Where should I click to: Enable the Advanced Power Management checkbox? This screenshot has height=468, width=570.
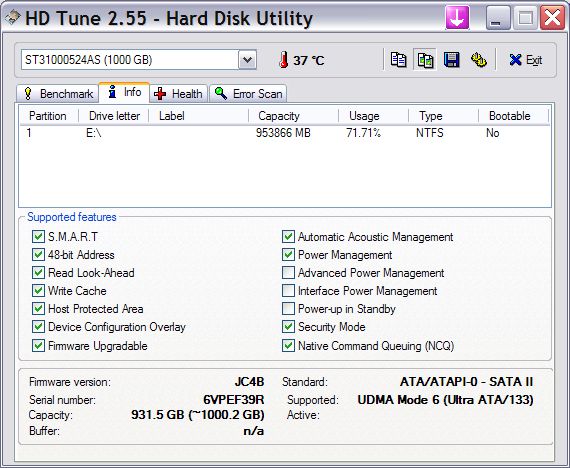coord(288,273)
